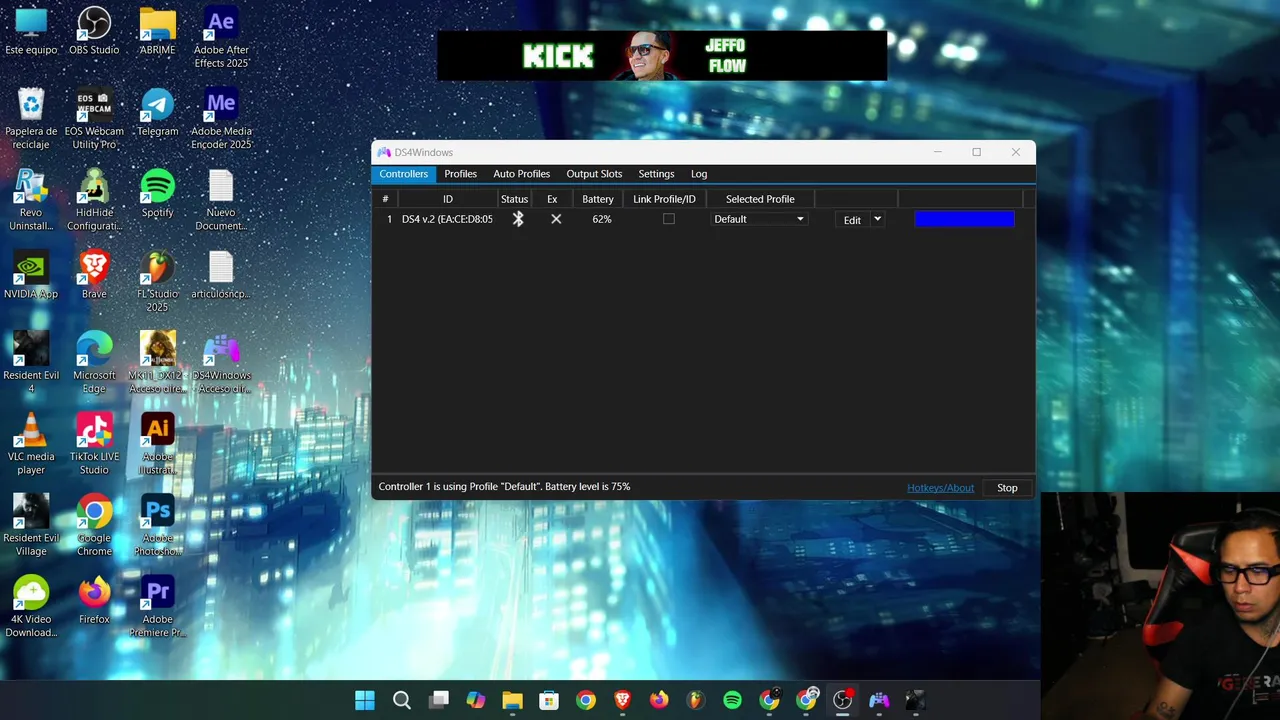Select the Nuevo Documento text file icon
The height and width of the screenshot is (720, 1280).
pos(221,200)
